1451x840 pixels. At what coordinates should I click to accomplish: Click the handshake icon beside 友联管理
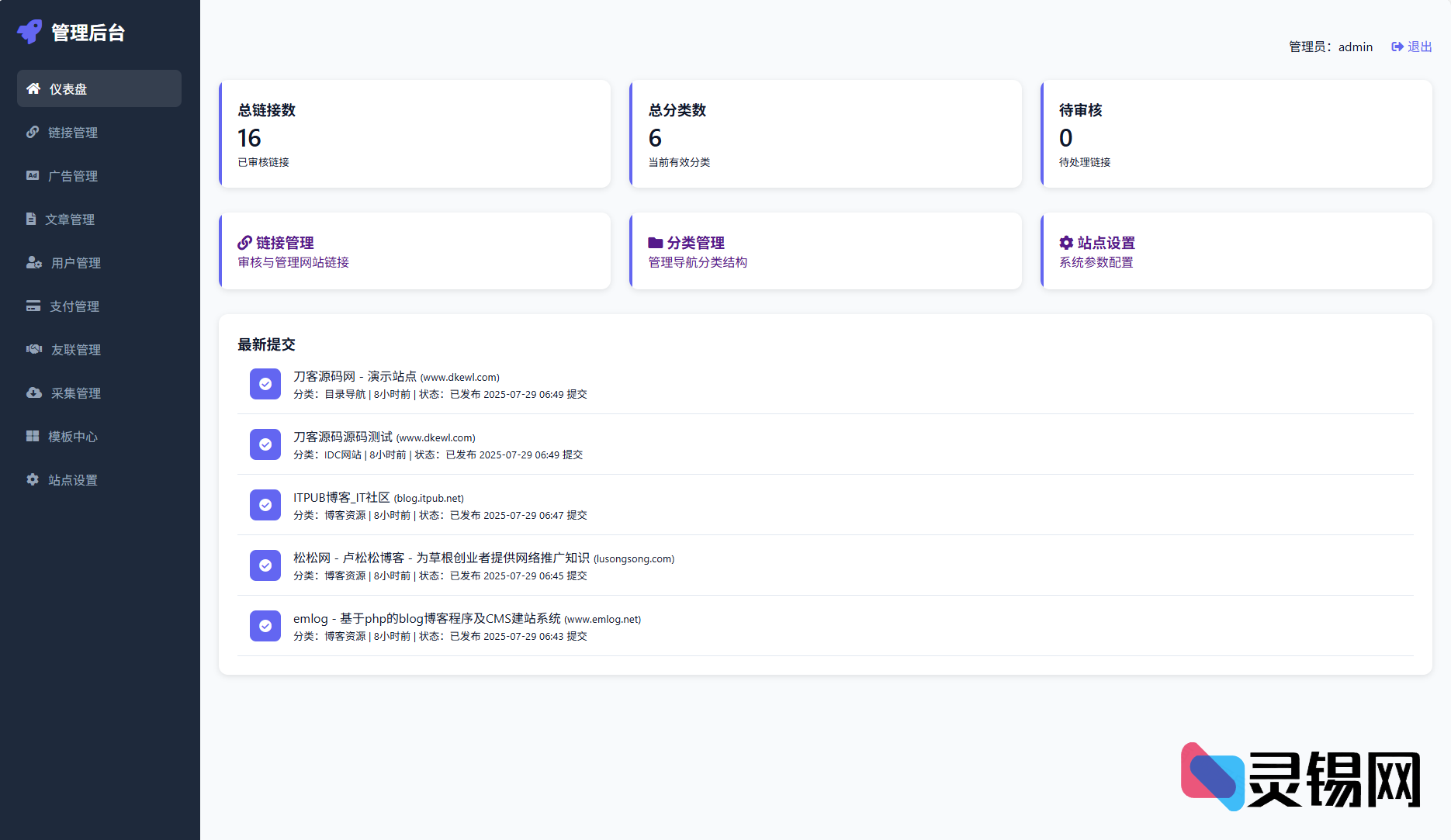[x=34, y=349]
